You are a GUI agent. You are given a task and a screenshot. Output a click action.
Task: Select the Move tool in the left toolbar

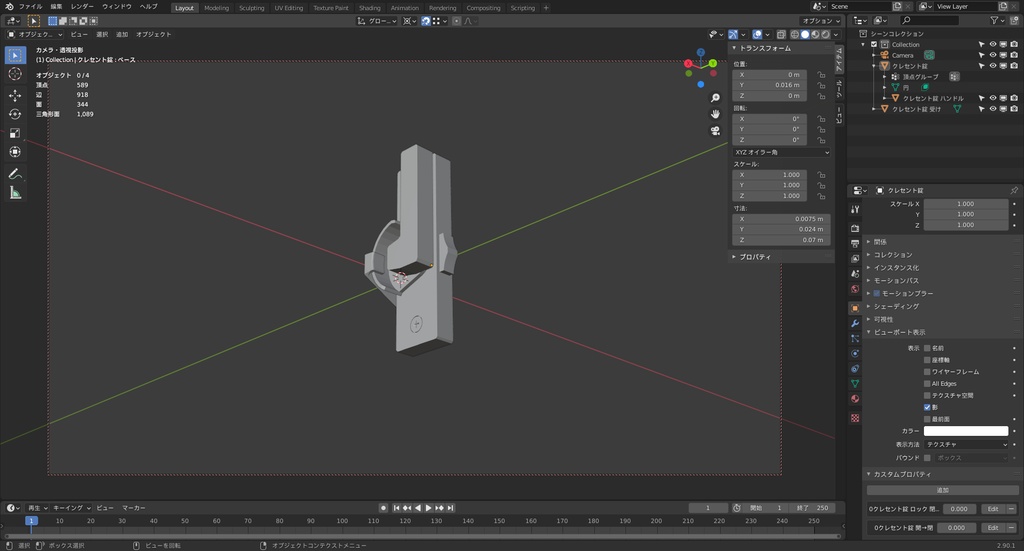[x=15, y=95]
